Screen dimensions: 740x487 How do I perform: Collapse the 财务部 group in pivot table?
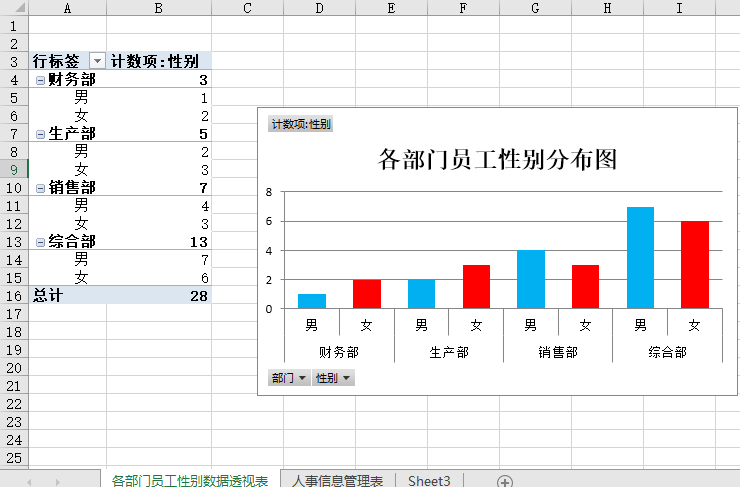click(x=40, y=80)
